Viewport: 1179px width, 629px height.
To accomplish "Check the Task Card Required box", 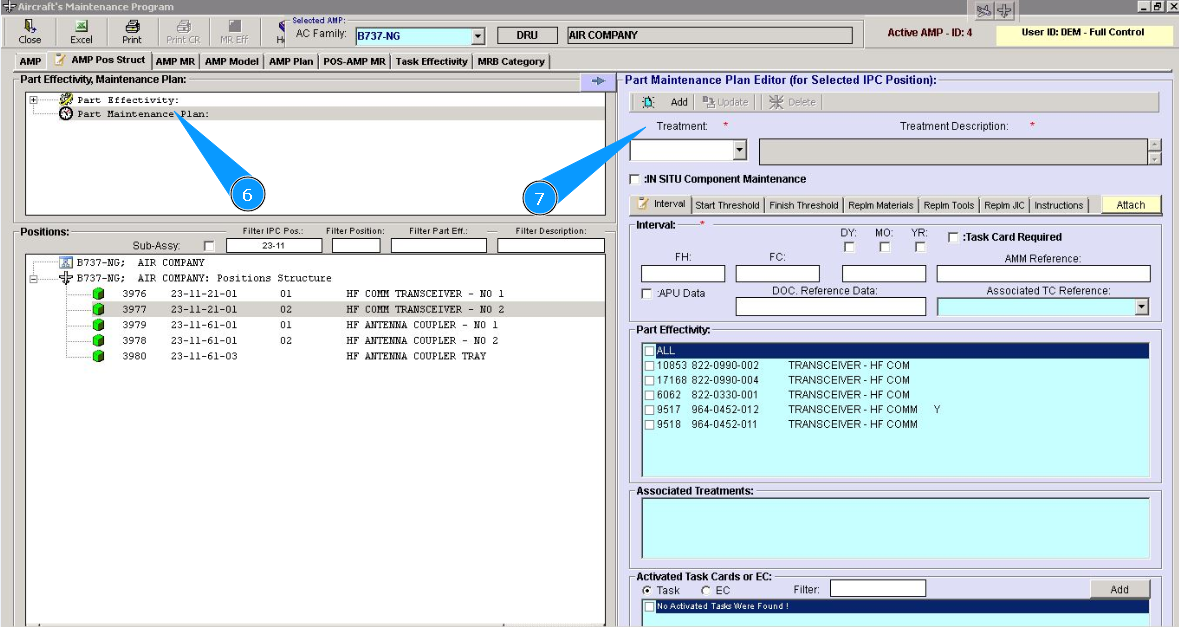I will click(953, 237).
